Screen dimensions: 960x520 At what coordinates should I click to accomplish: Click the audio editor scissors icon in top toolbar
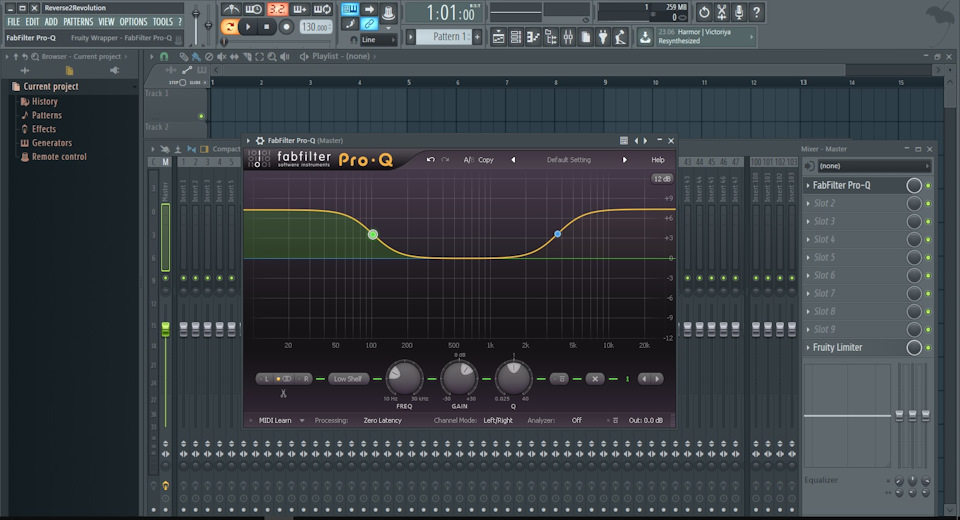tap(722, 12)
